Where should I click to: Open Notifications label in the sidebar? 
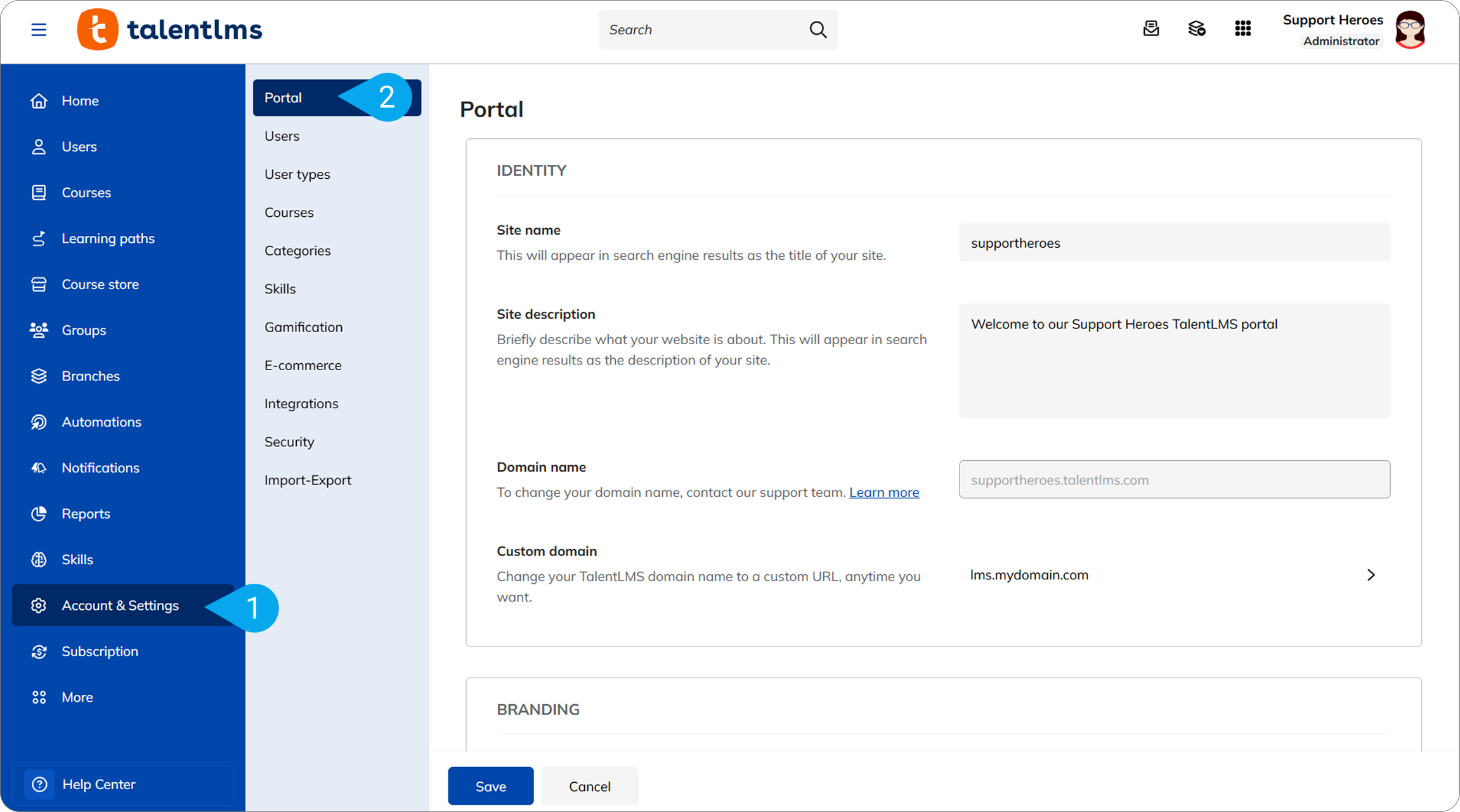[x=100, y=468]
